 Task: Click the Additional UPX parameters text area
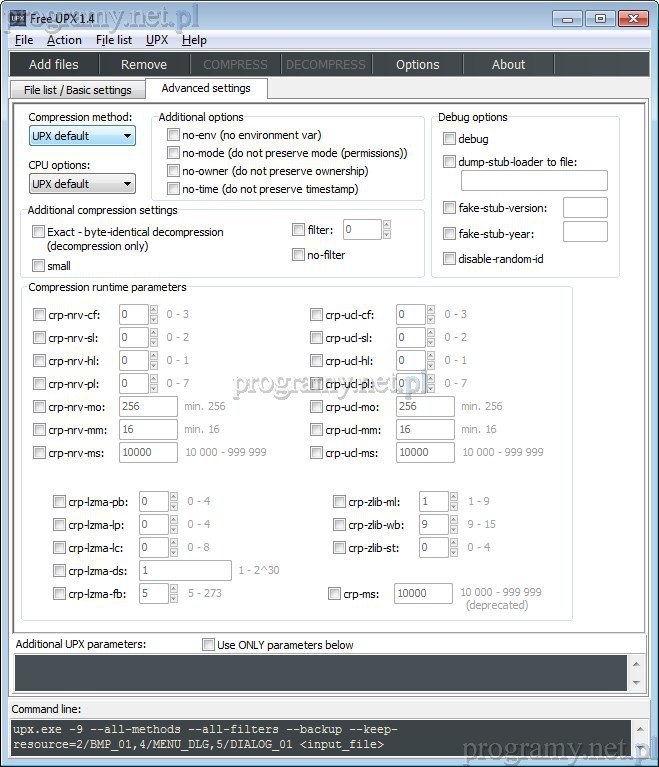coord(320,672)
